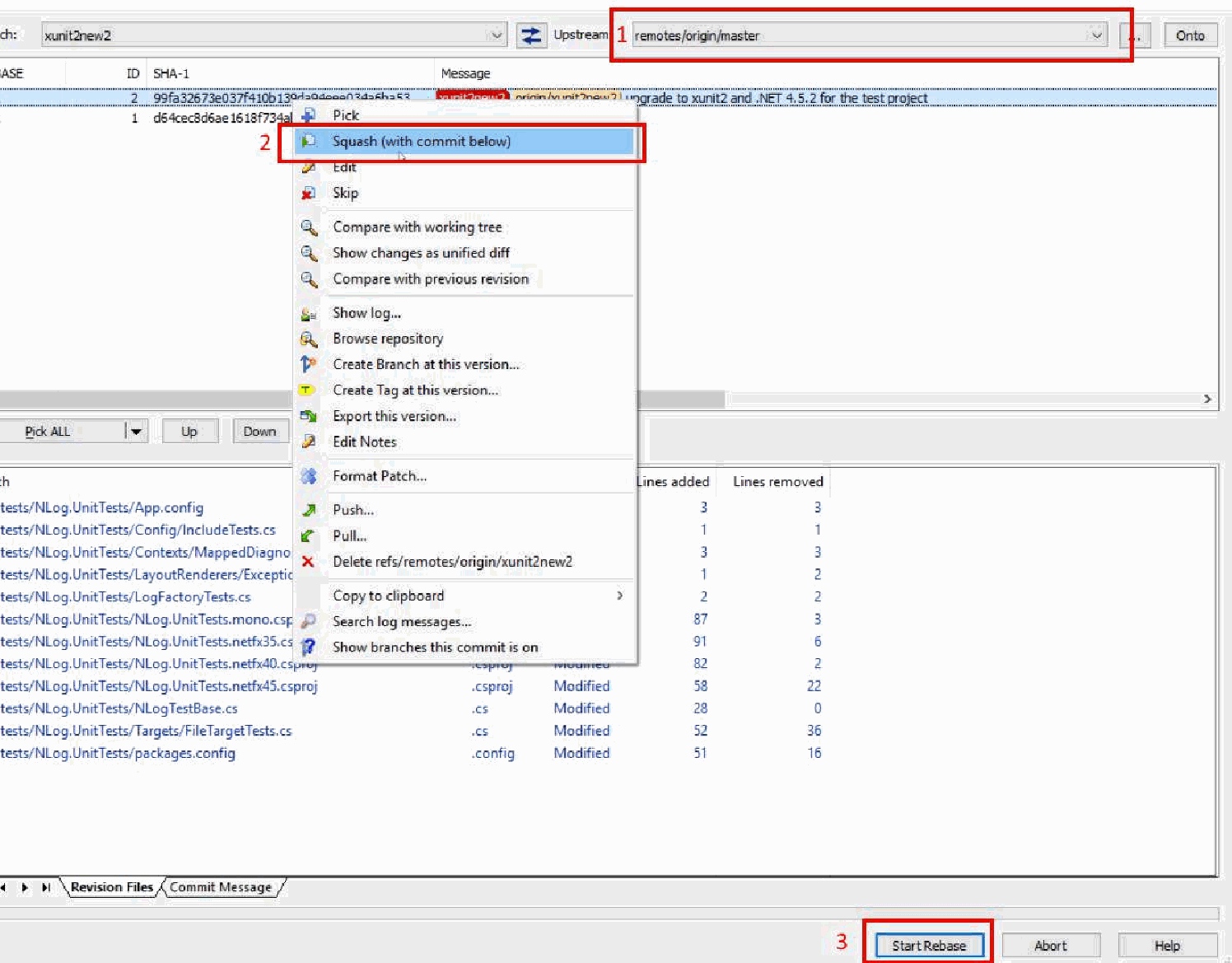Click the icon beside Show changes as unified diff
The width and height of the screenshot is (1232, 963).
click(309, 253)
